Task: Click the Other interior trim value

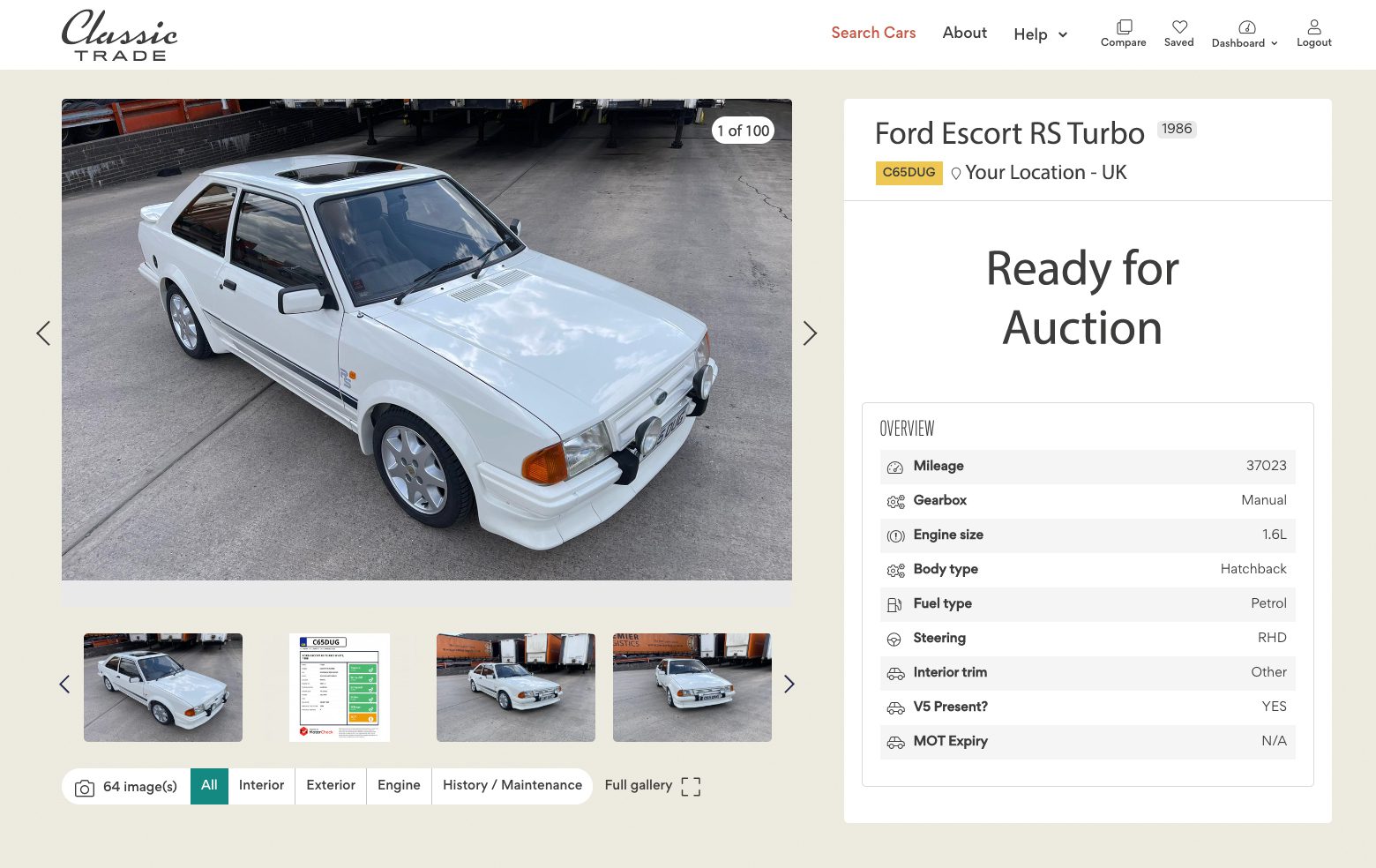Action: 1268,672
